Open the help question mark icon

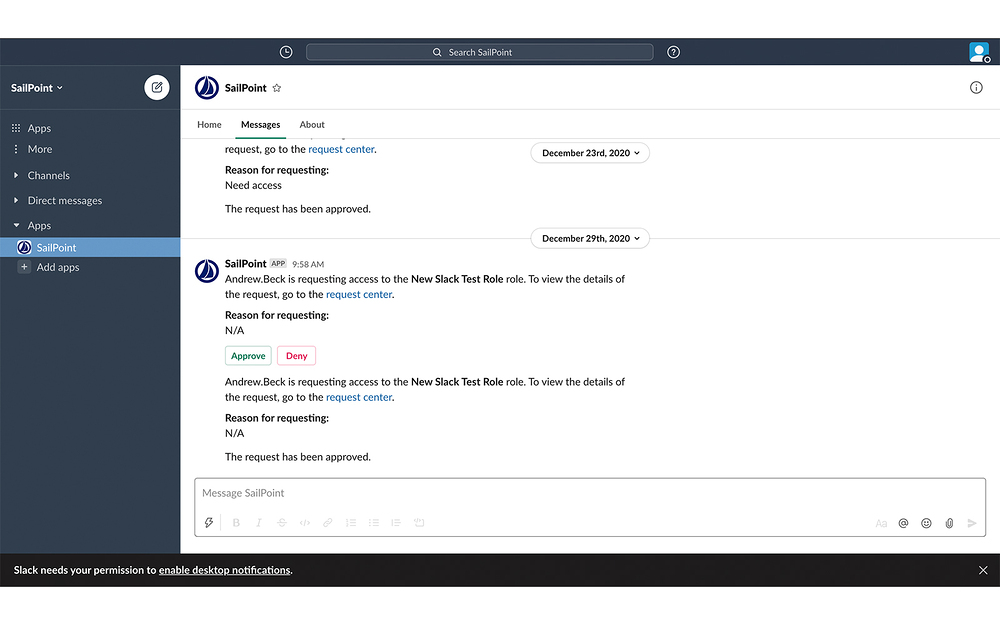pyautogui.click(x=673, y=52)
